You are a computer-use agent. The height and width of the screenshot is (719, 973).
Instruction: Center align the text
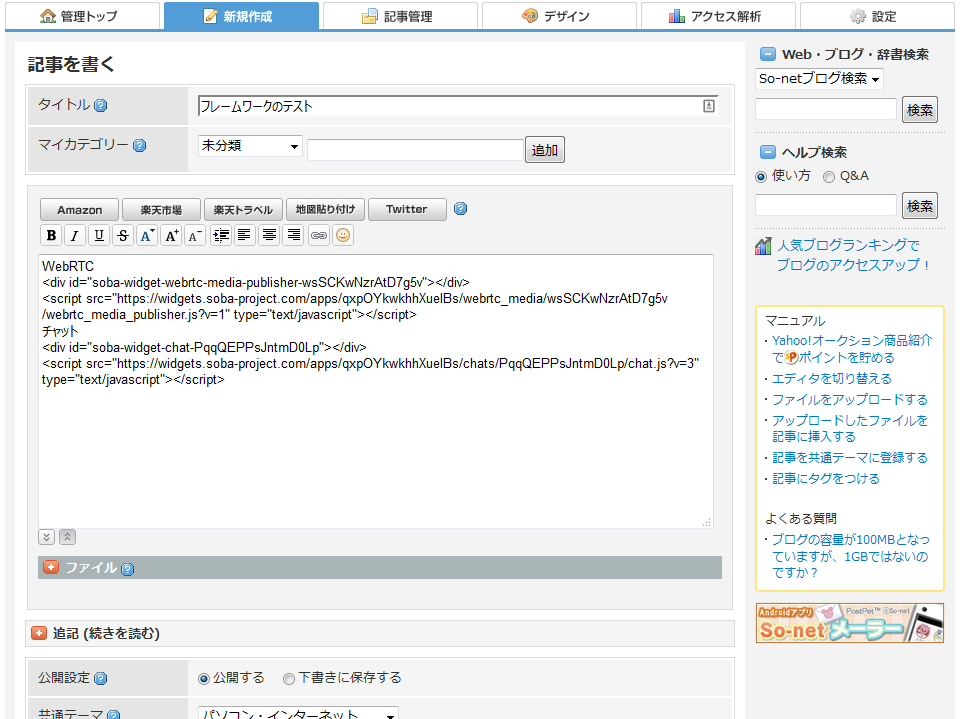(x=269, y=235)
